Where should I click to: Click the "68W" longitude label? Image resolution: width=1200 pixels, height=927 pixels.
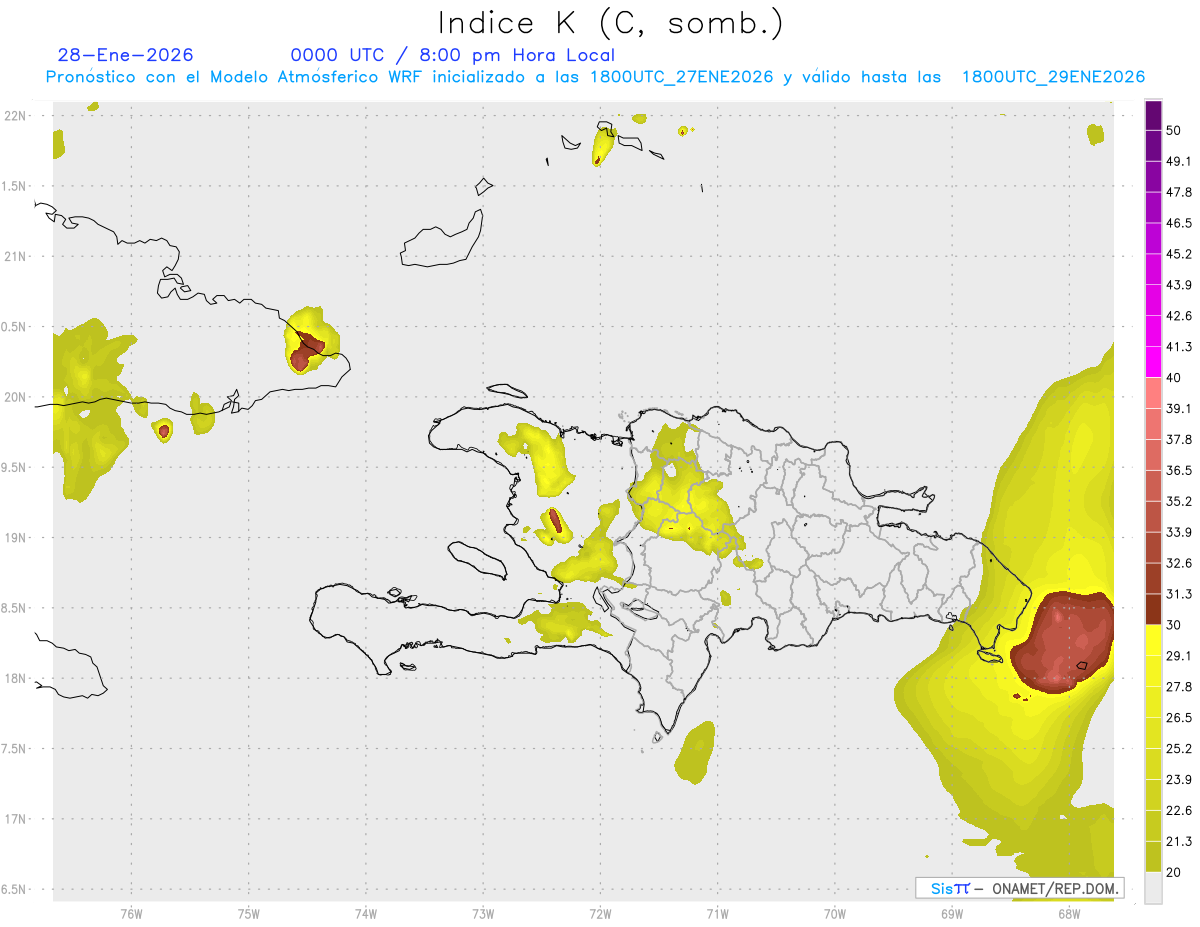coord(1069,914)
